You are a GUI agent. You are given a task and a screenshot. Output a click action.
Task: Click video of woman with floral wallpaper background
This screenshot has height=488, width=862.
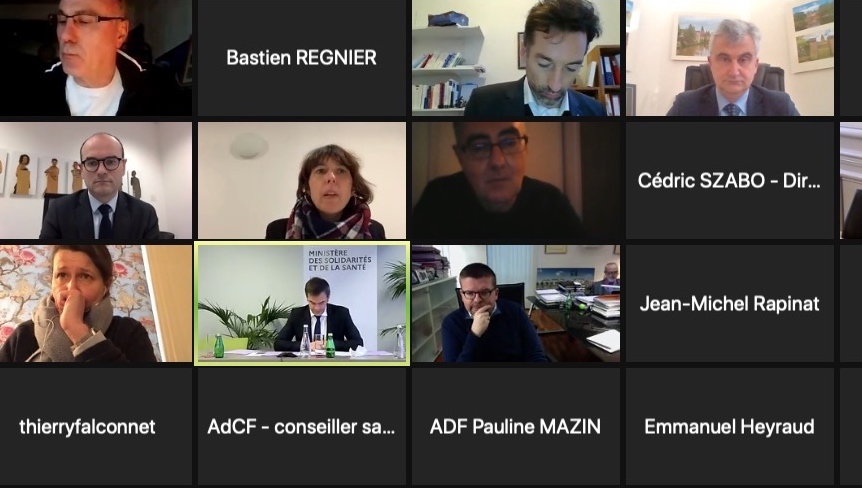tap(96, 303)
